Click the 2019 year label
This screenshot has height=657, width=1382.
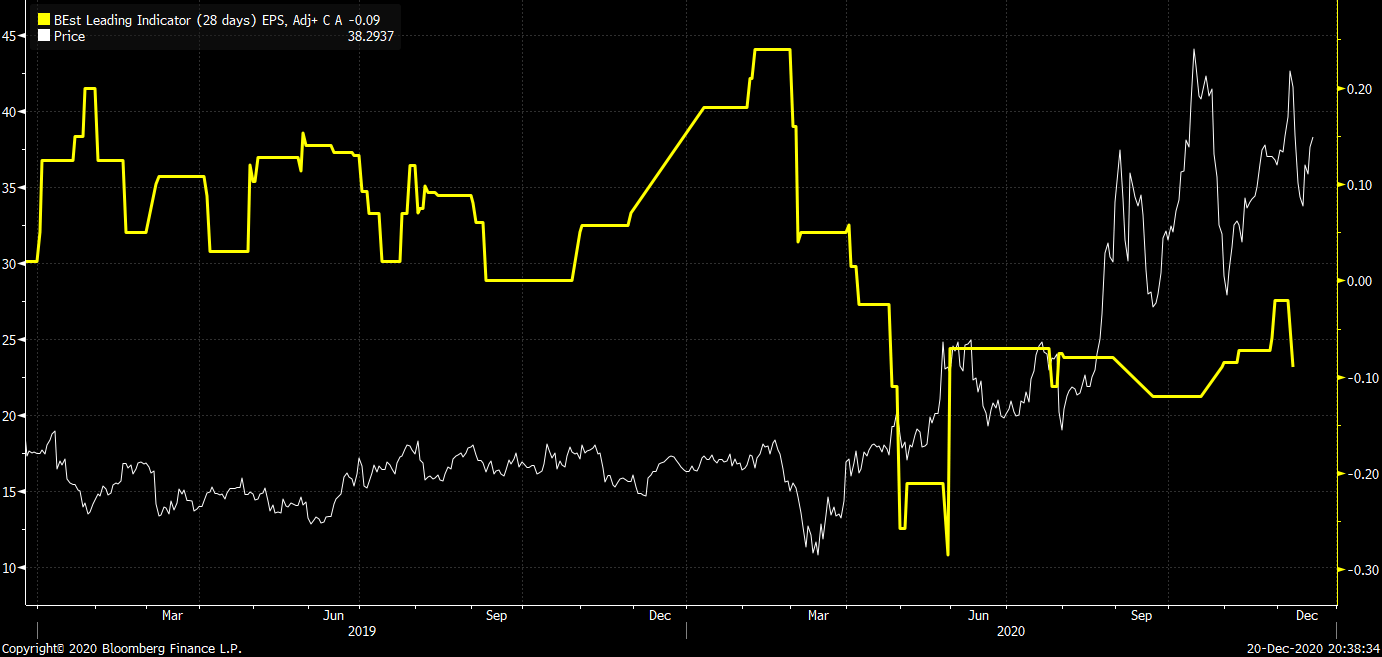coord(361,631)
